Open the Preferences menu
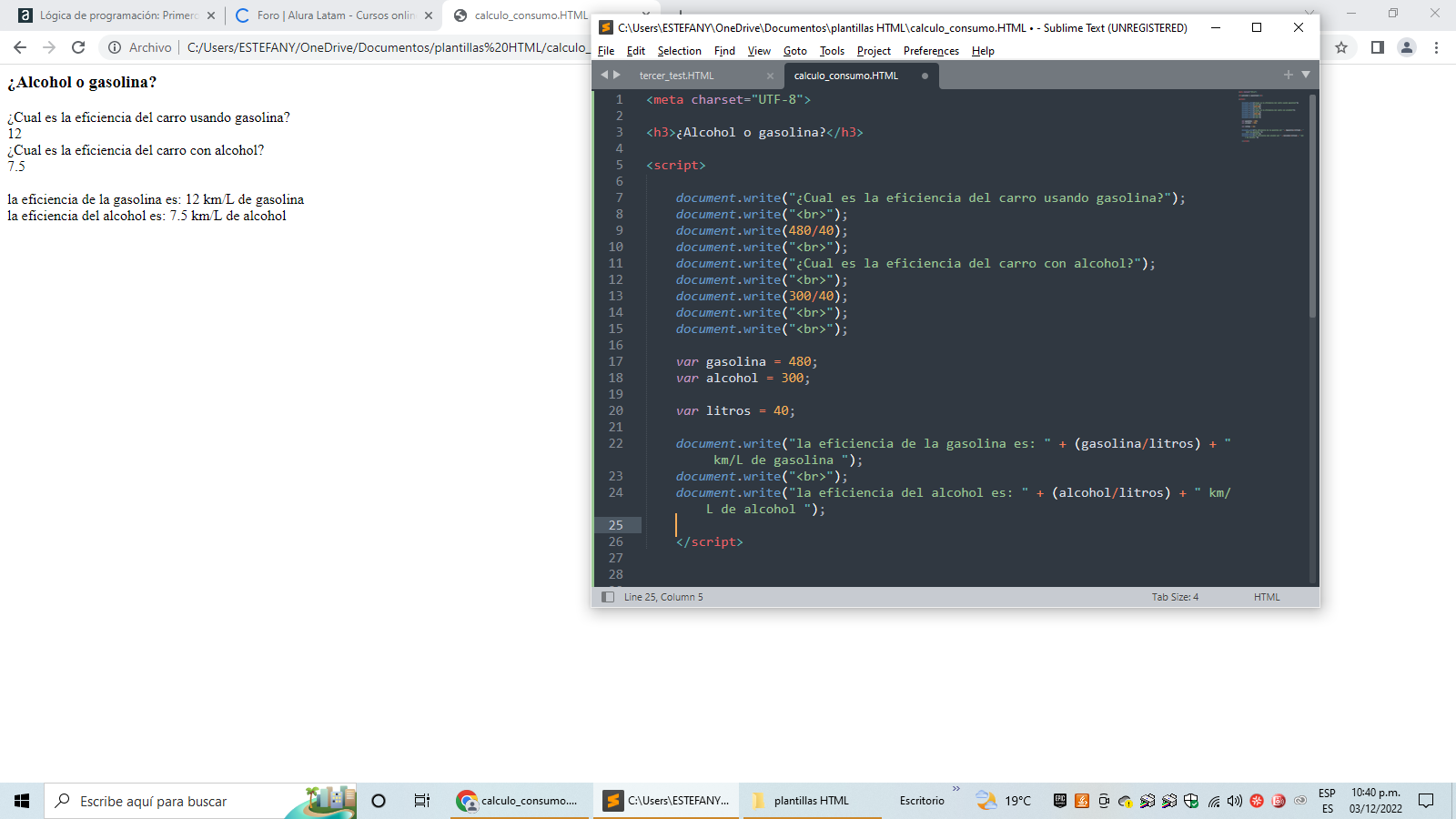This screenshot has height=819, width=1456. click(931, 51)
